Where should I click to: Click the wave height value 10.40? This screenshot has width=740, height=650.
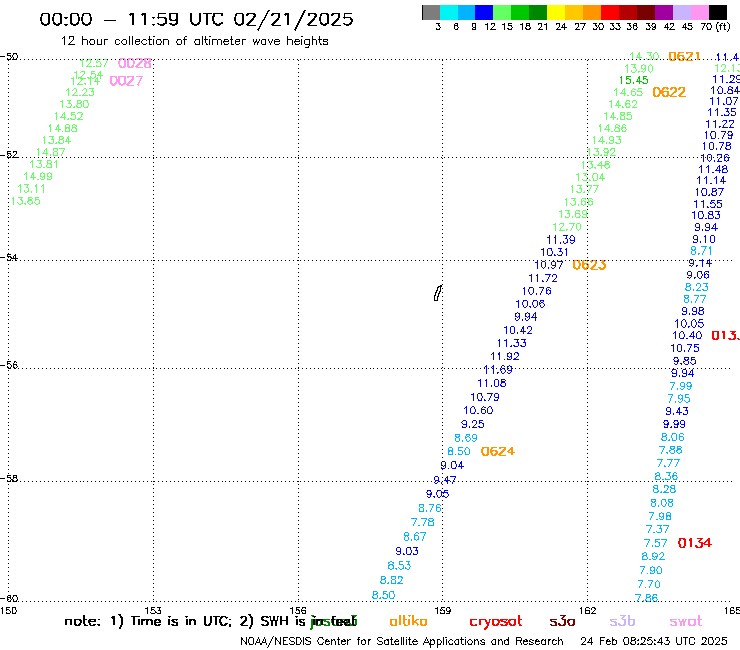click(x=687, y=336)
